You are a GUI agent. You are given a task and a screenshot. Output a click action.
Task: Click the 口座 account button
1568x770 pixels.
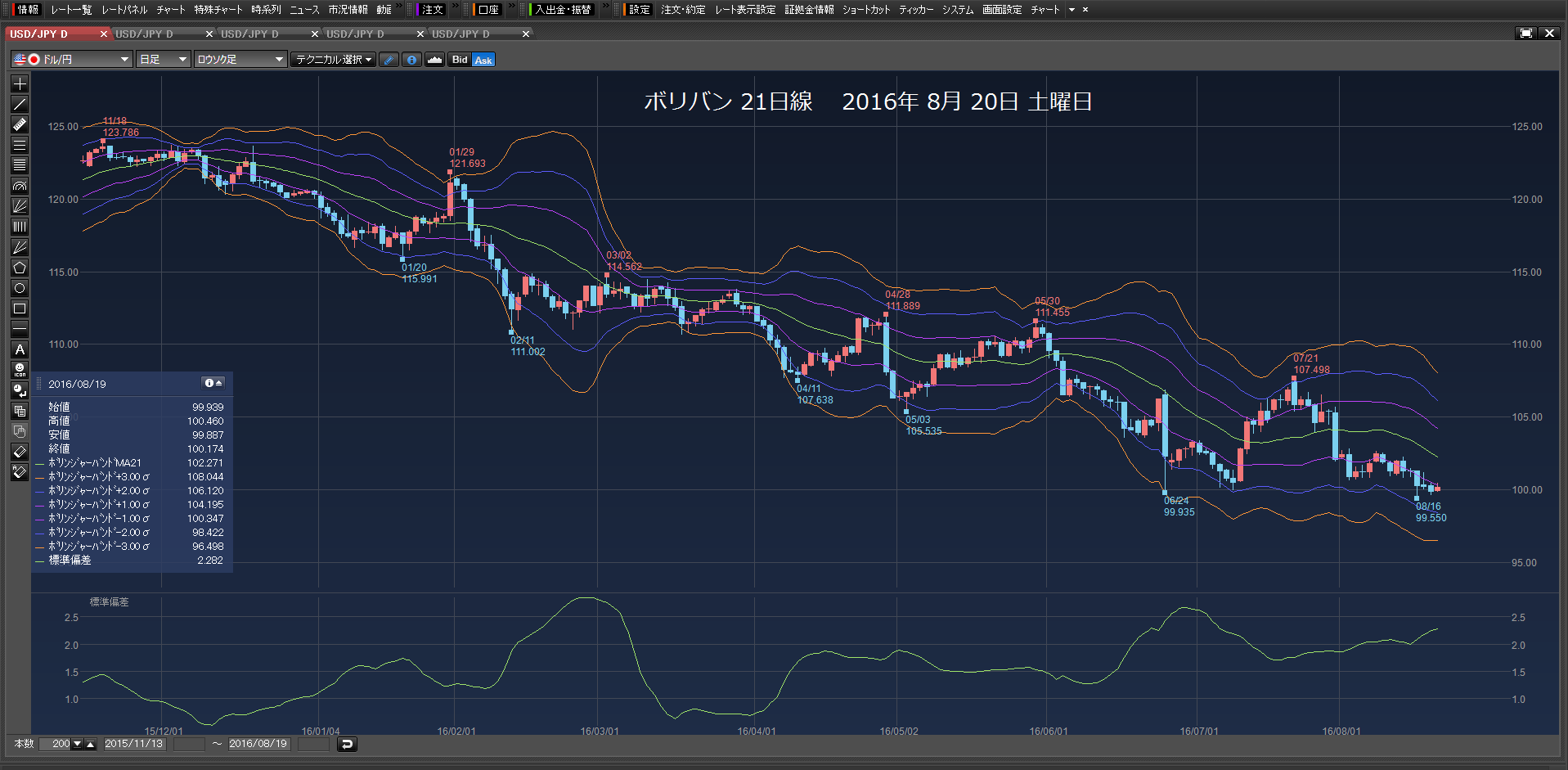[487, 10]
